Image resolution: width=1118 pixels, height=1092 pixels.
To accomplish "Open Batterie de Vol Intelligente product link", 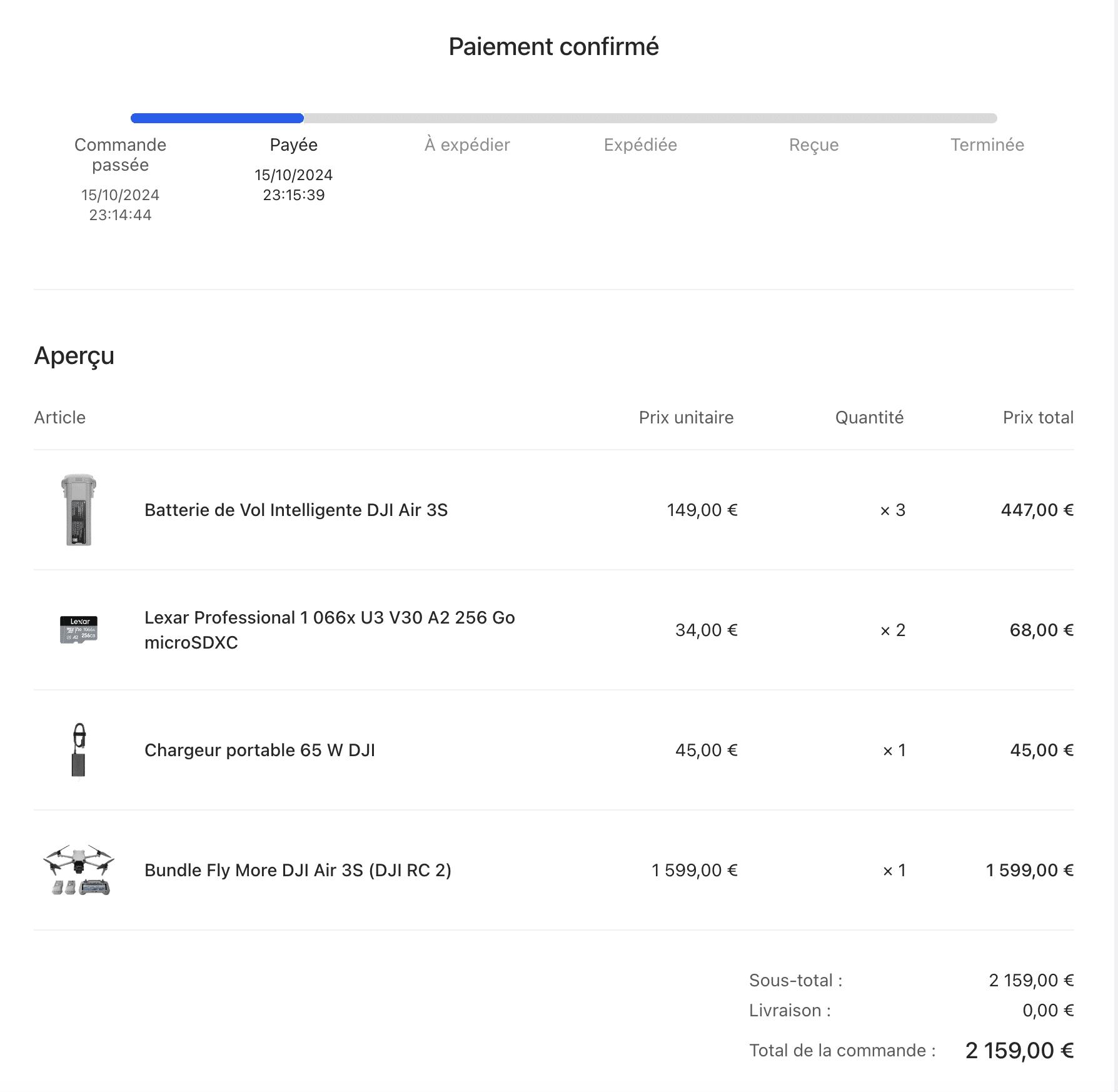I will (296, 510).
